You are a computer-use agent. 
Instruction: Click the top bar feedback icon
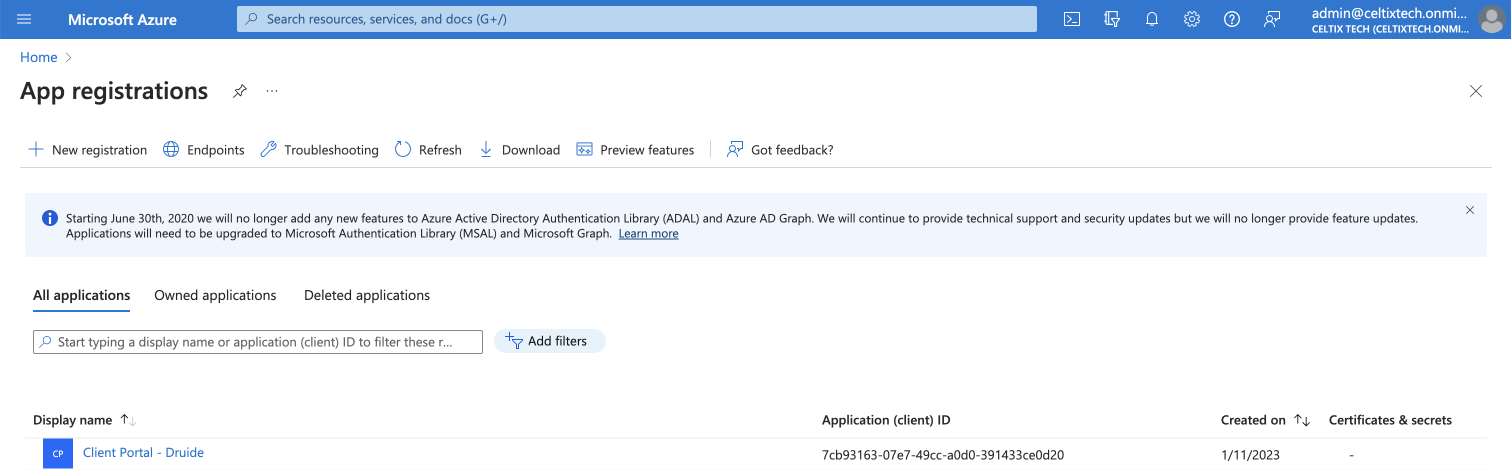(1271, 19)
